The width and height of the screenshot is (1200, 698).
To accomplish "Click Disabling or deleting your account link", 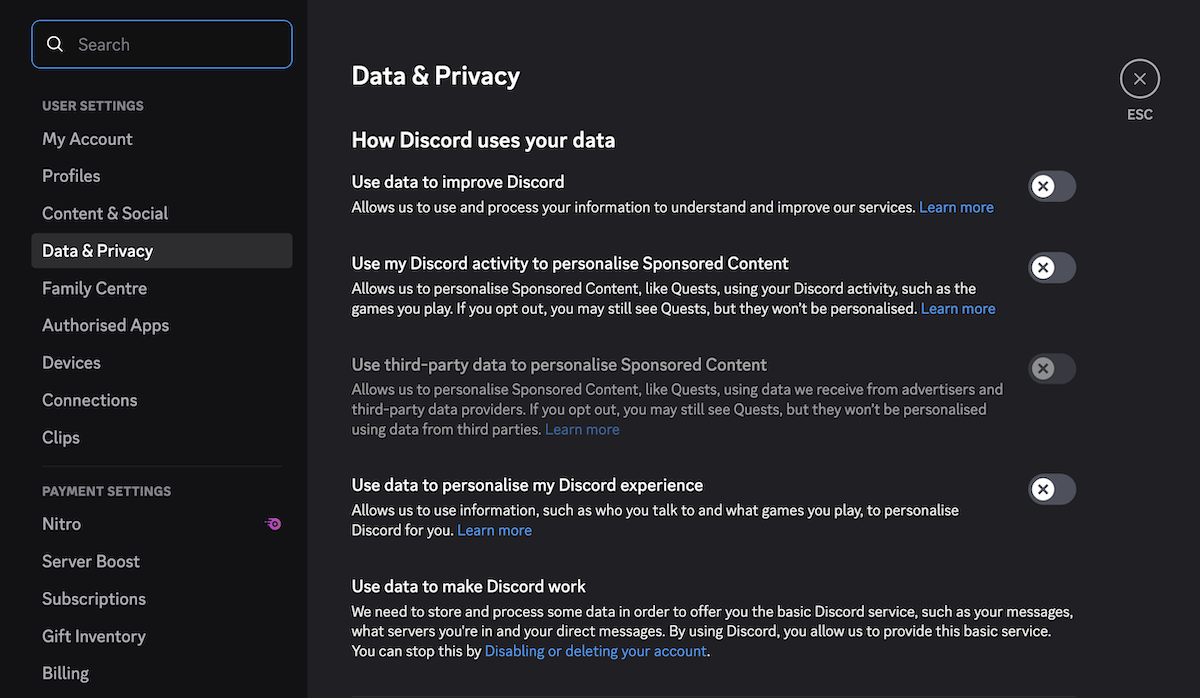I will pos(595,650).
